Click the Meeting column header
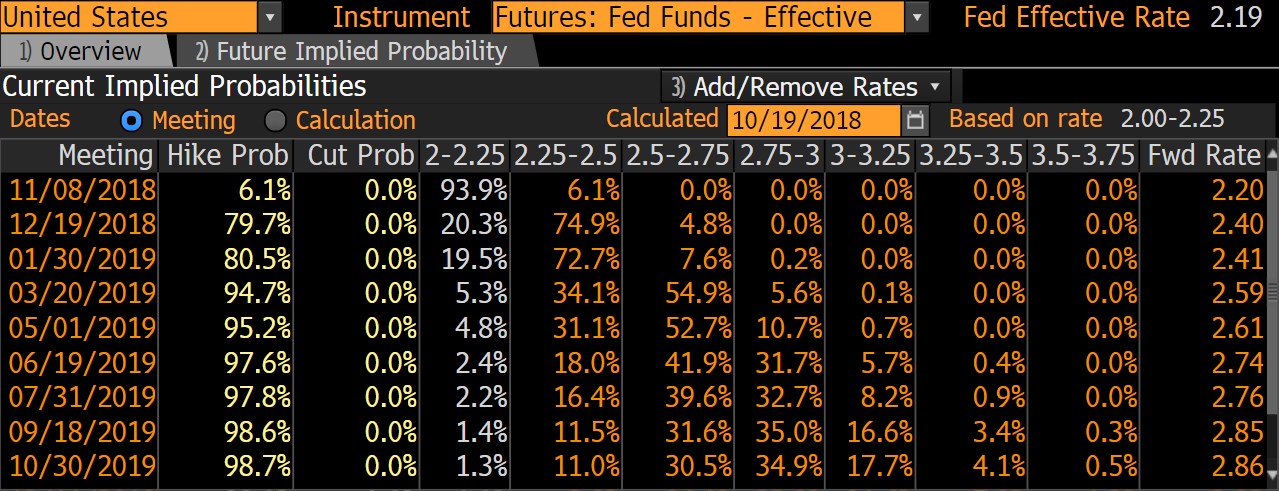The image size is (1279, 491). (105, 155)
